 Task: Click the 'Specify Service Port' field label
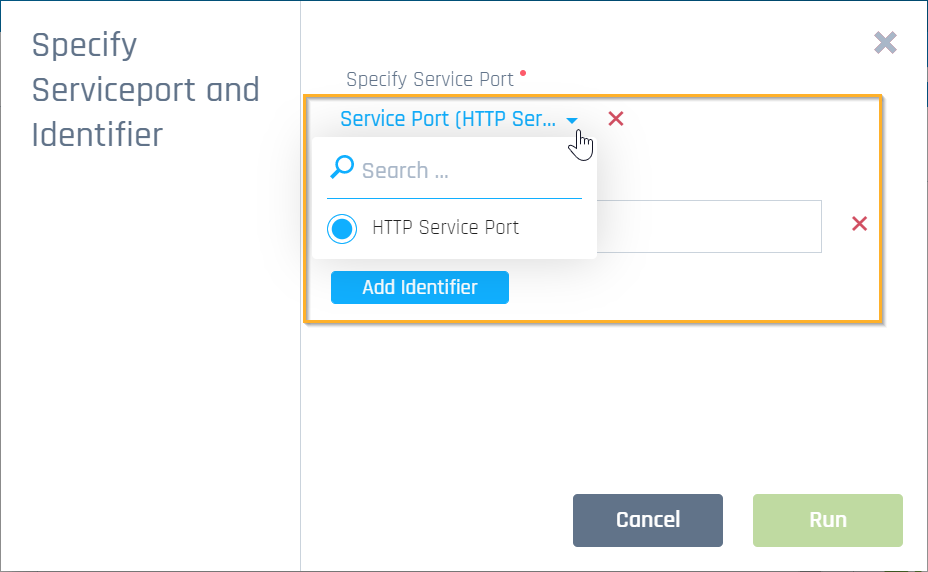click(x=429, y=79)
